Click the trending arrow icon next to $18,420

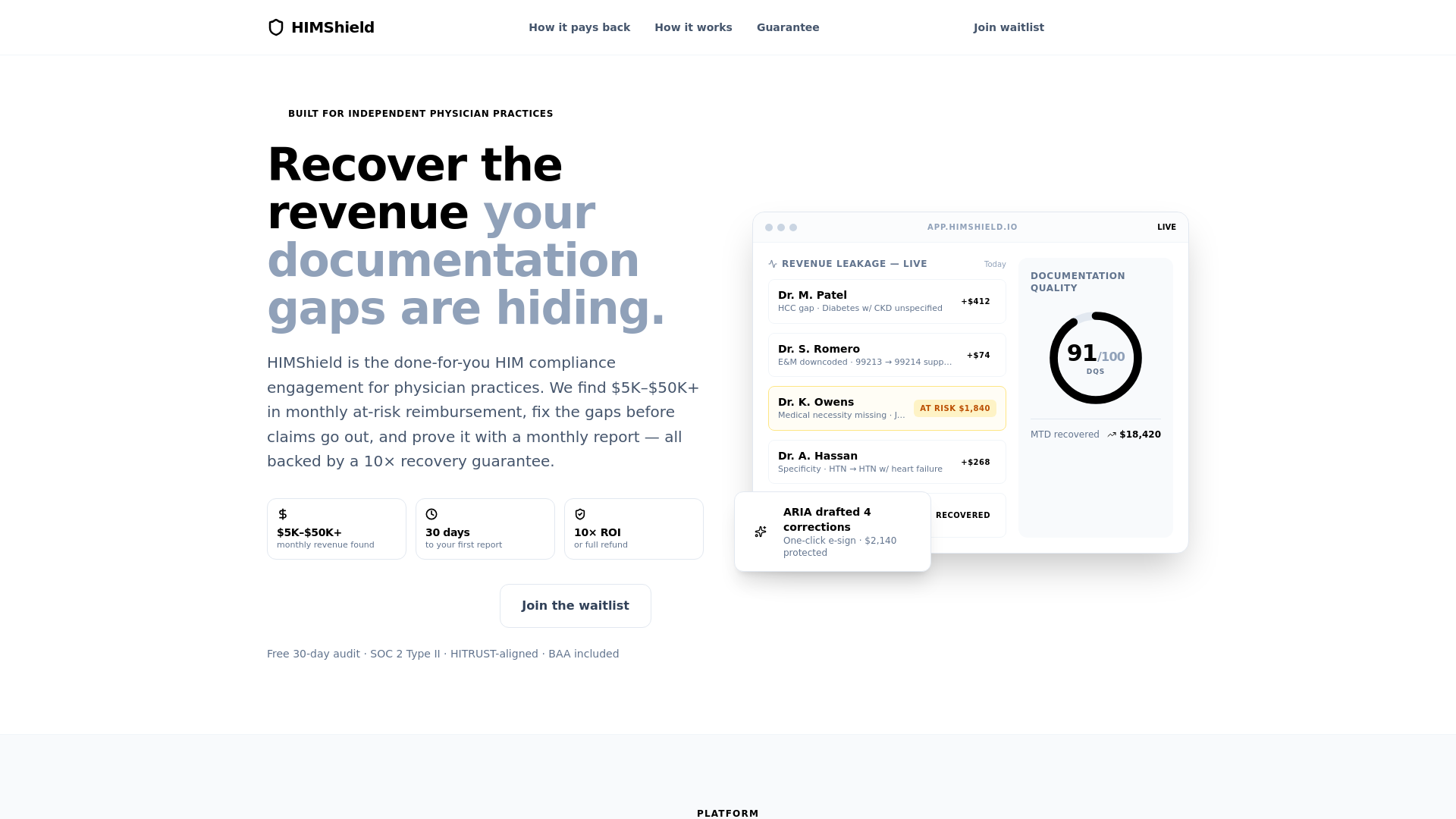point(1112,435)
